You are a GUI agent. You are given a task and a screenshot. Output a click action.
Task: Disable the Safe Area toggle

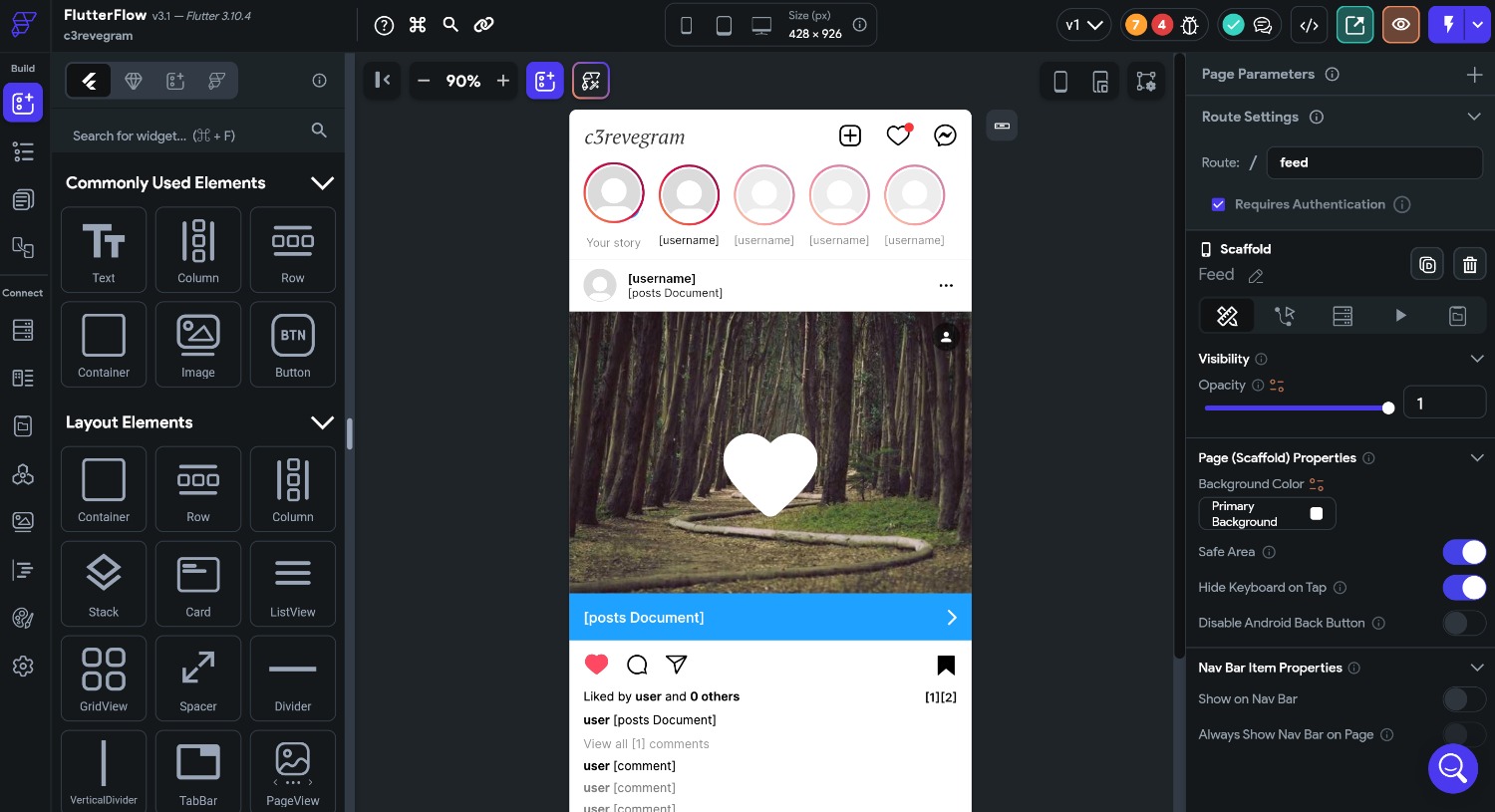pyautogui.click(x=1464, y=552)
